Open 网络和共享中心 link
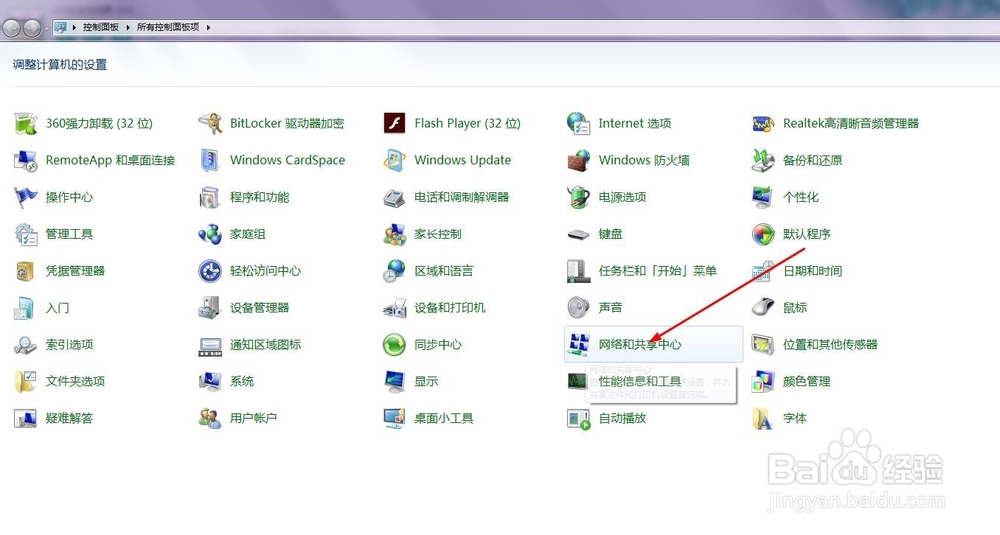The width and height of the screenshot is (1000, 535). click(x=640, y=344)
